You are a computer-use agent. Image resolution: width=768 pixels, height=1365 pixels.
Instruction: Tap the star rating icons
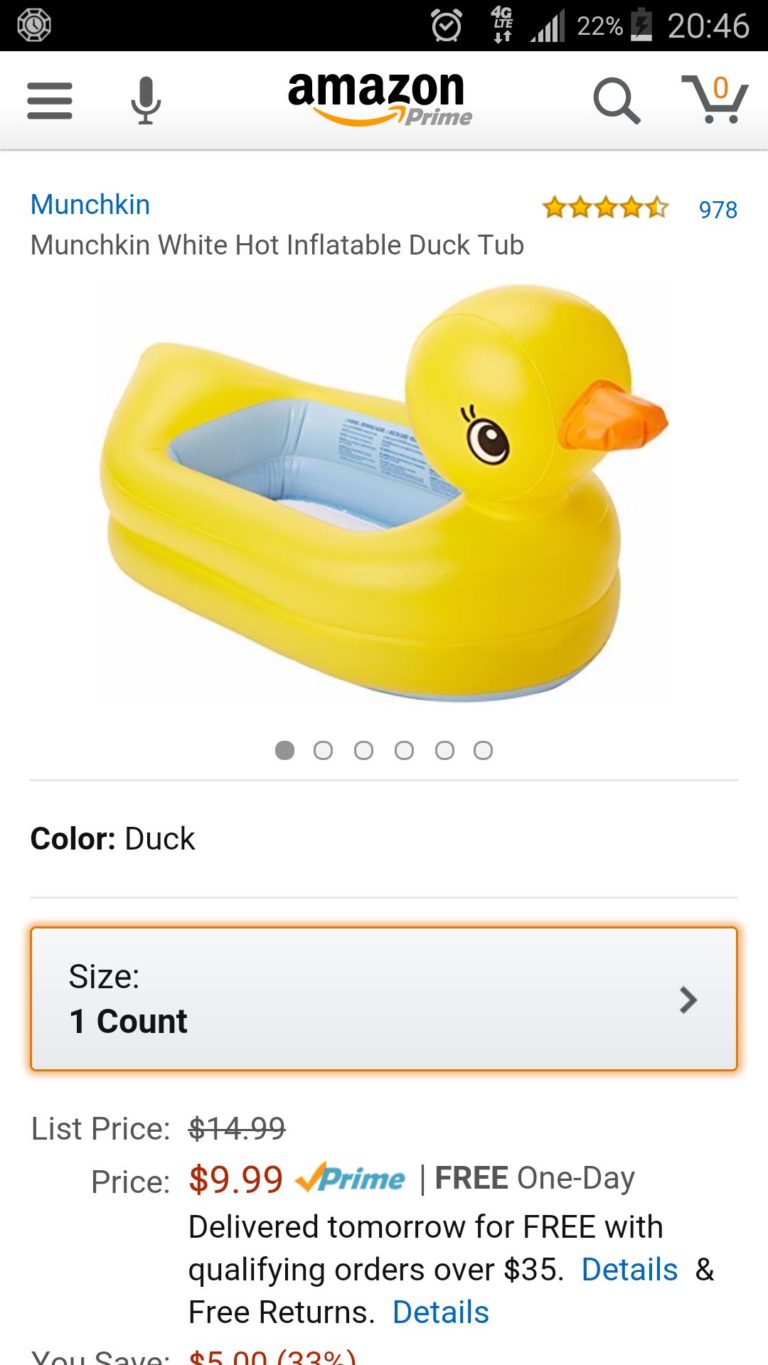pyautogui.click(x=604, y=208)
